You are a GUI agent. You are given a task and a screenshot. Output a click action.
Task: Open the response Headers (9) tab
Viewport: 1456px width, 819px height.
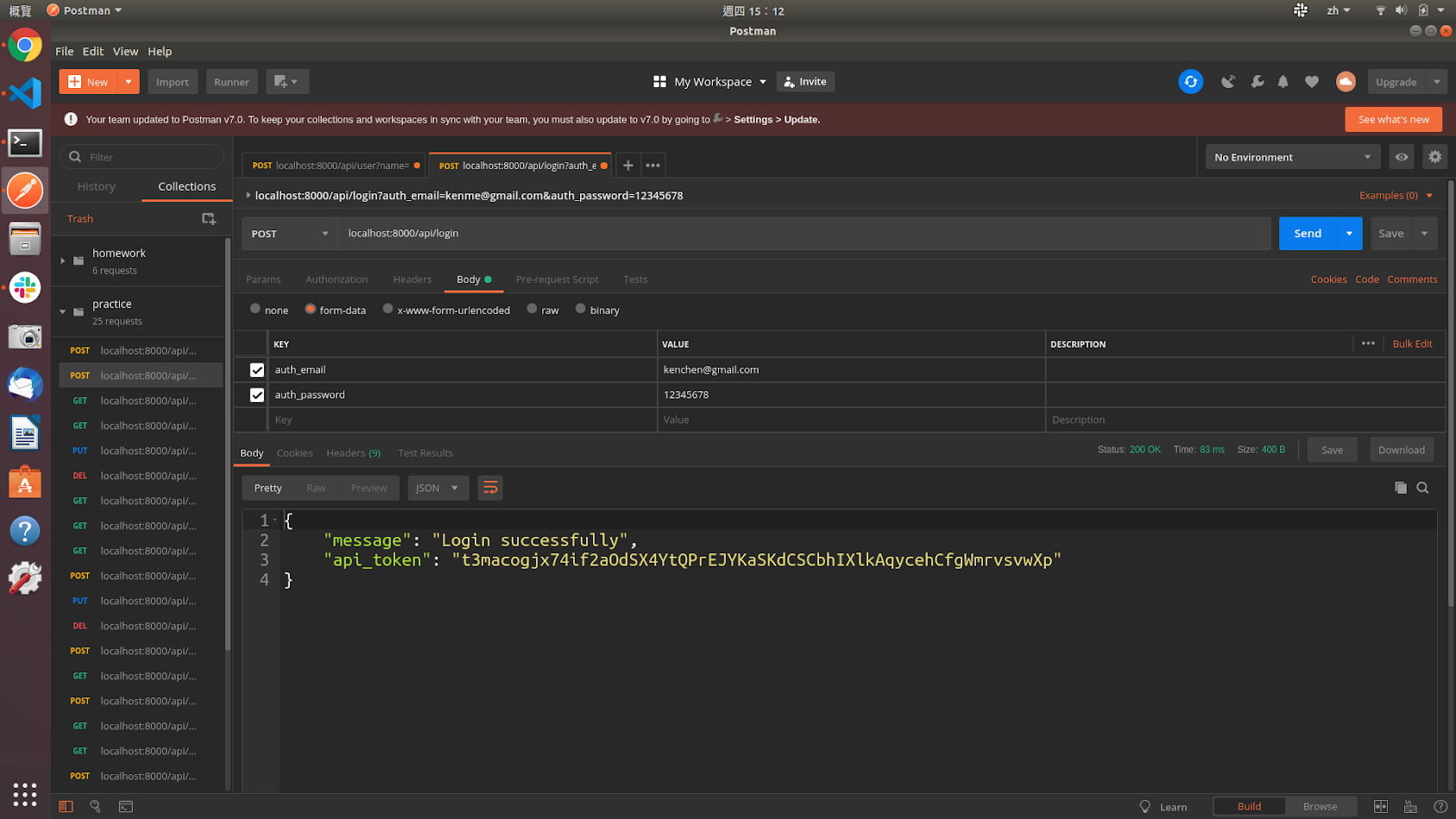click(x=353, y=452)
